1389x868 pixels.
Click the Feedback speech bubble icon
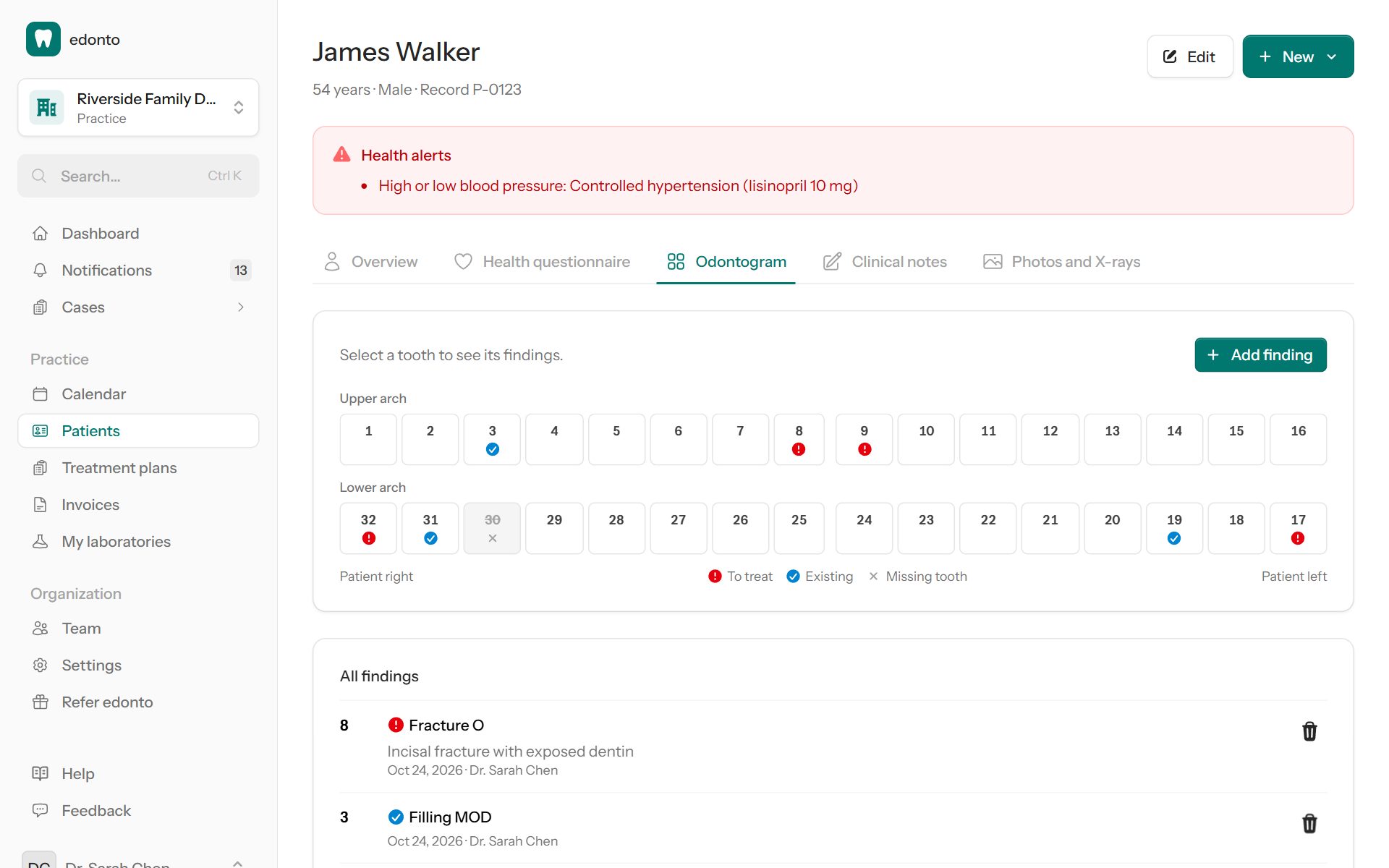[x=41, y=811]
